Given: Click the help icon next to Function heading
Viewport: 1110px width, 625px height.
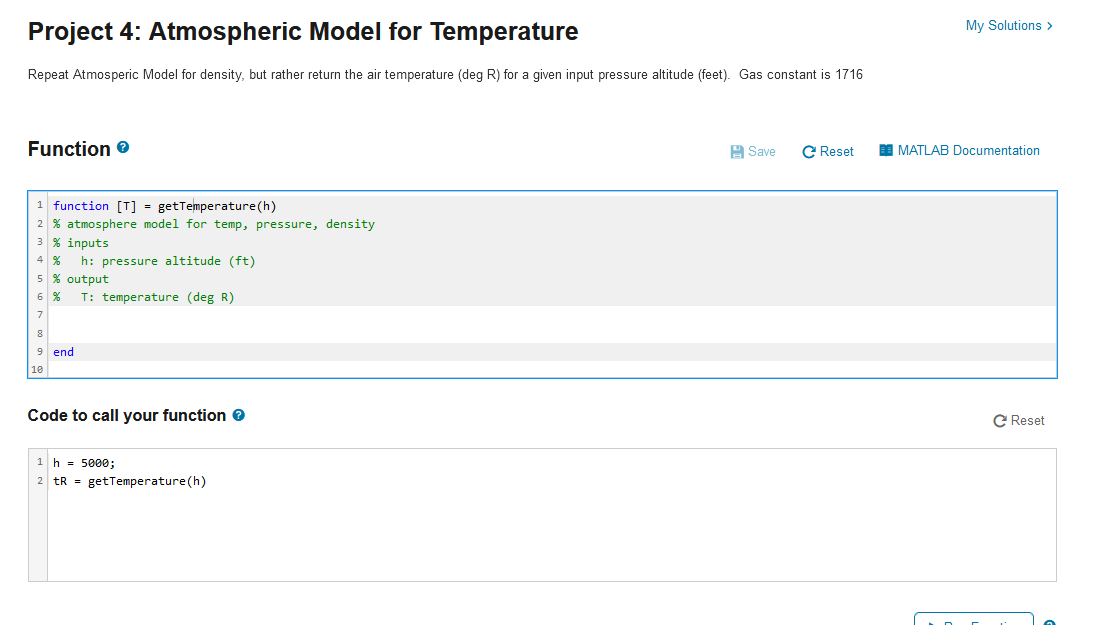Looking at the screenshot, I should [123, 147].
